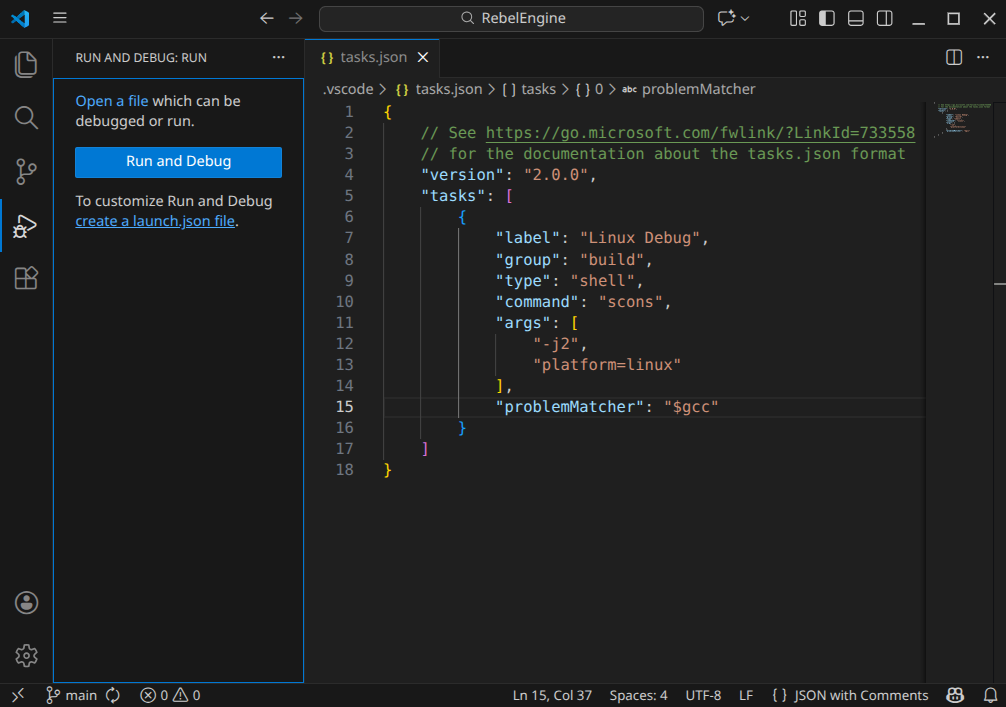Screen dimensions: 1006x707
Task: Open the remote window indicator
Action: point(18,695)
